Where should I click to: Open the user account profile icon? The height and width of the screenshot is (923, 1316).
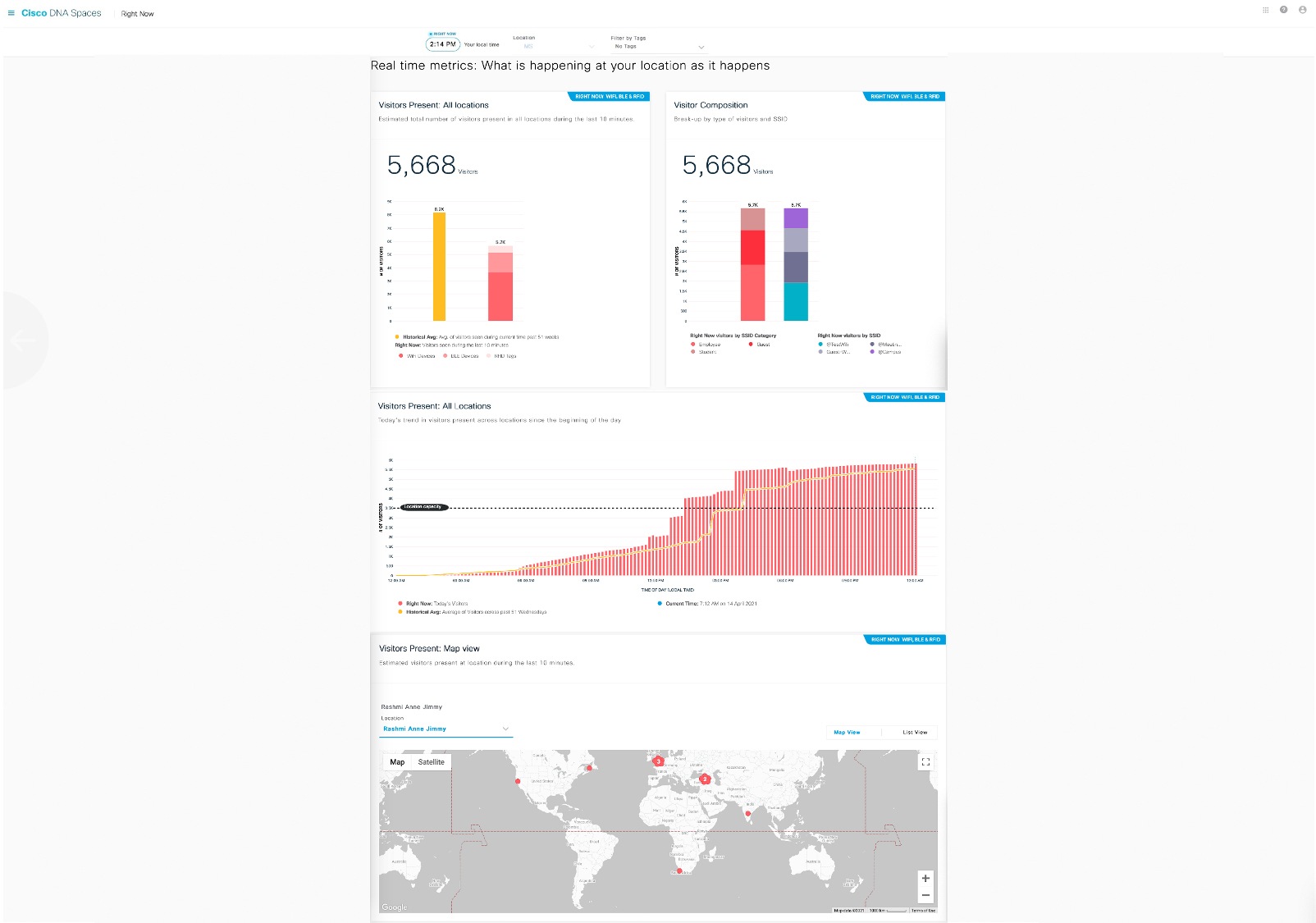[x=1302, y=10]
